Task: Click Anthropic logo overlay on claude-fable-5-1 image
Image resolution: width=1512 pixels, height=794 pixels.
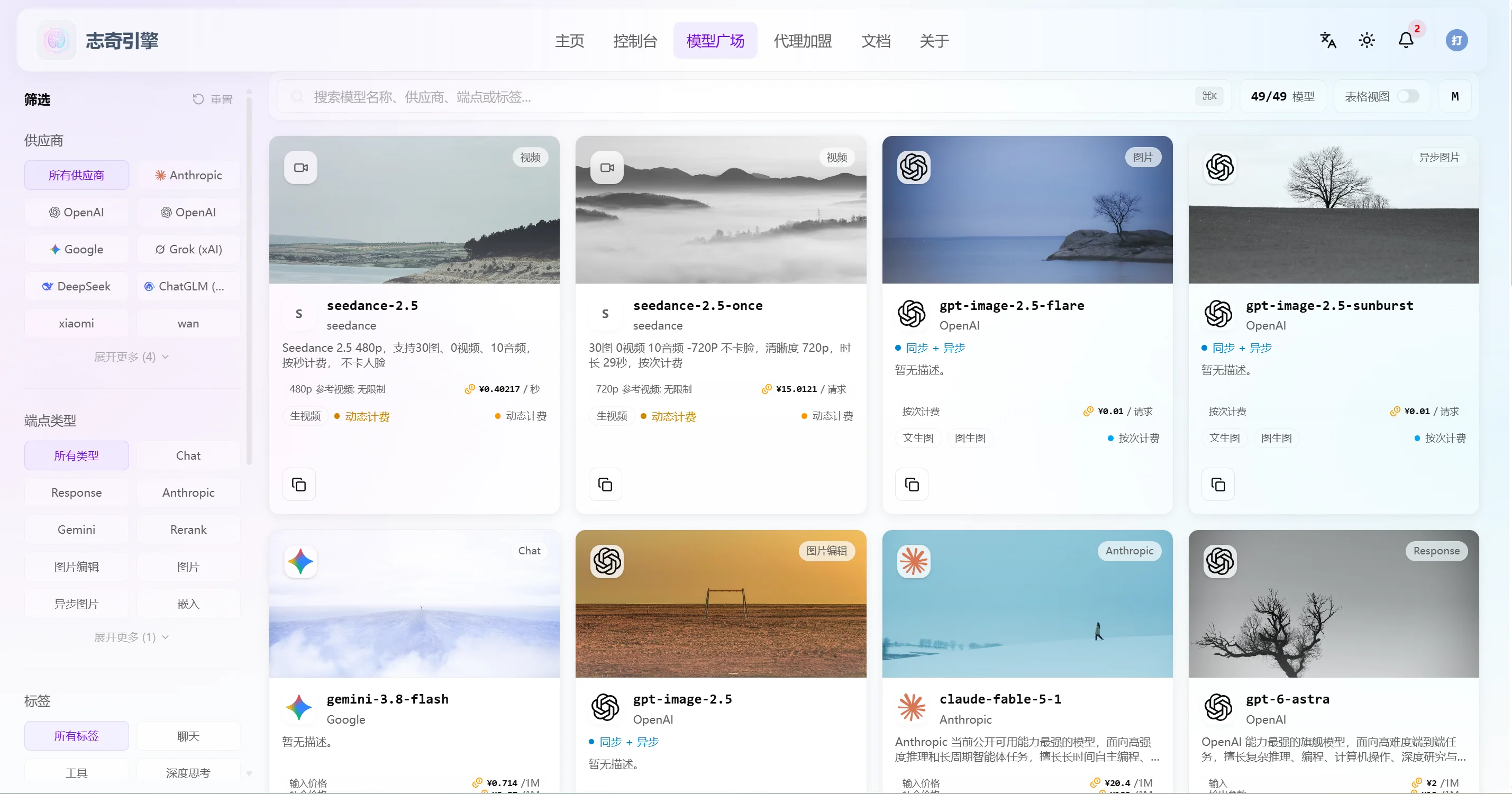Action: pos(913,561)
